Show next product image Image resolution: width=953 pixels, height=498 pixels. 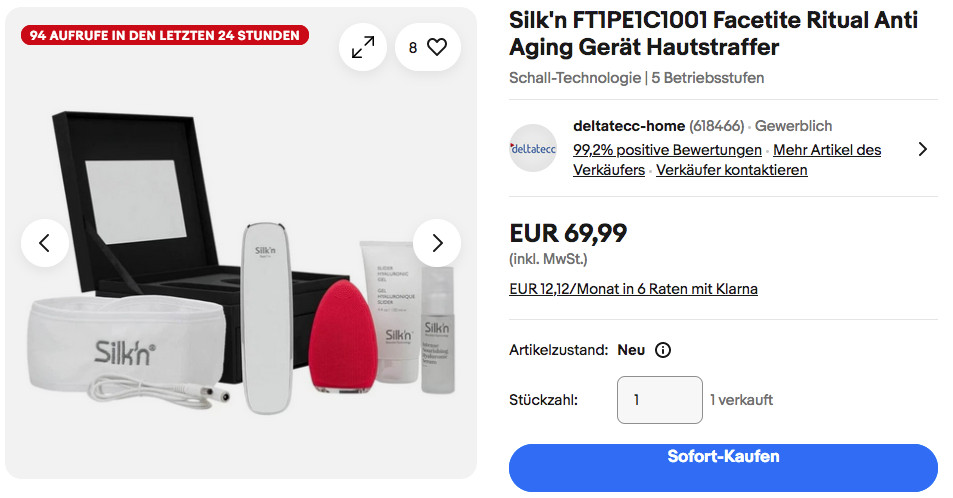(x=437, y=243)
